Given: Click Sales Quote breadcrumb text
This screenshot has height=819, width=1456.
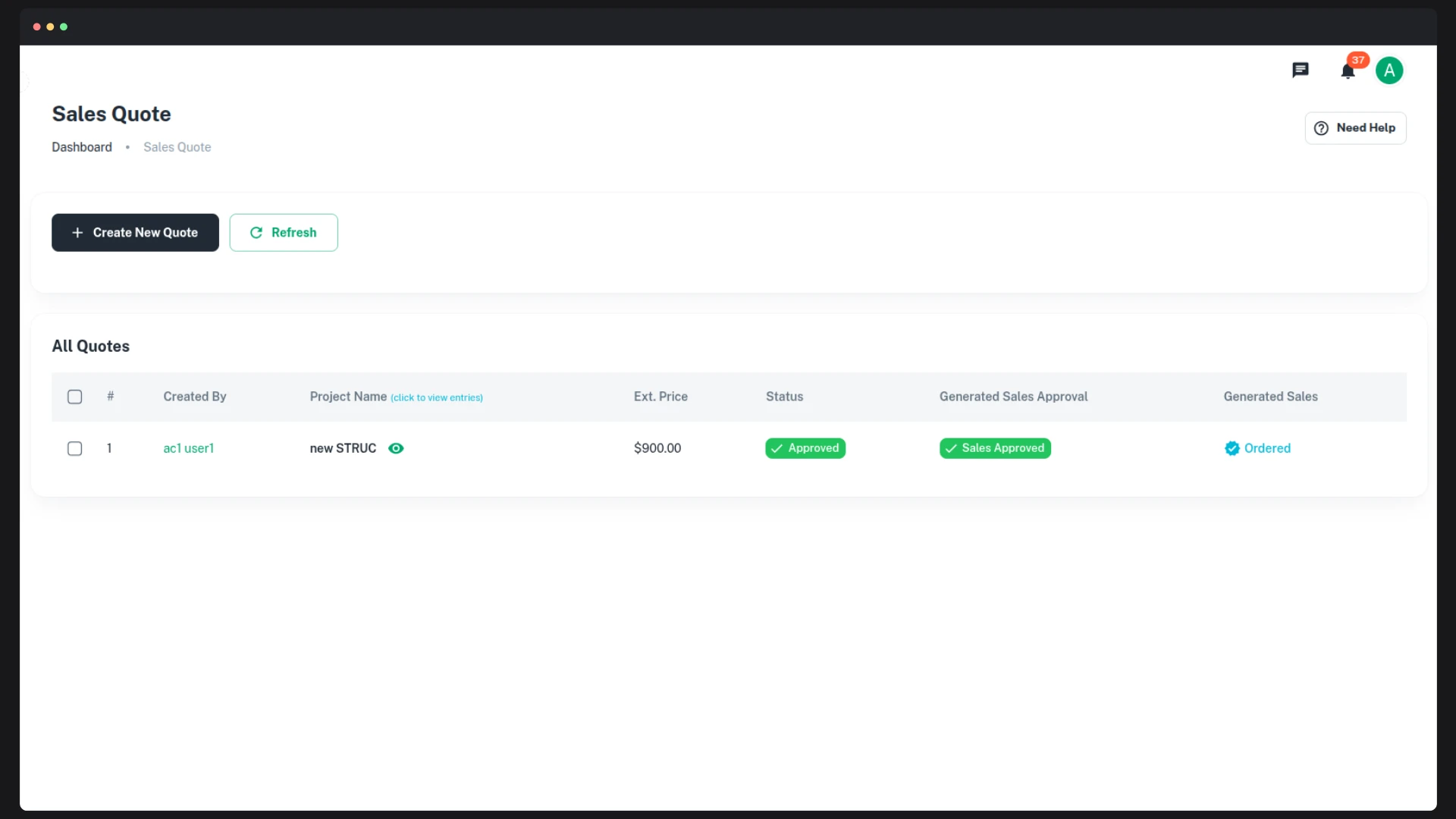Looking at the screenshot, I should pos(177,147).
